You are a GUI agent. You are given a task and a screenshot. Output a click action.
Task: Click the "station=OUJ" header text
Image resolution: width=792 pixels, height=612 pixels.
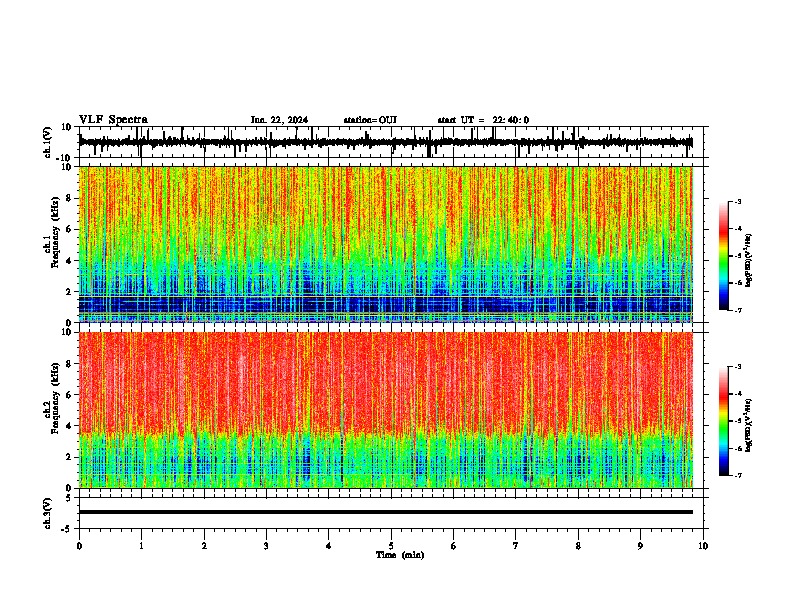point(370,120)
